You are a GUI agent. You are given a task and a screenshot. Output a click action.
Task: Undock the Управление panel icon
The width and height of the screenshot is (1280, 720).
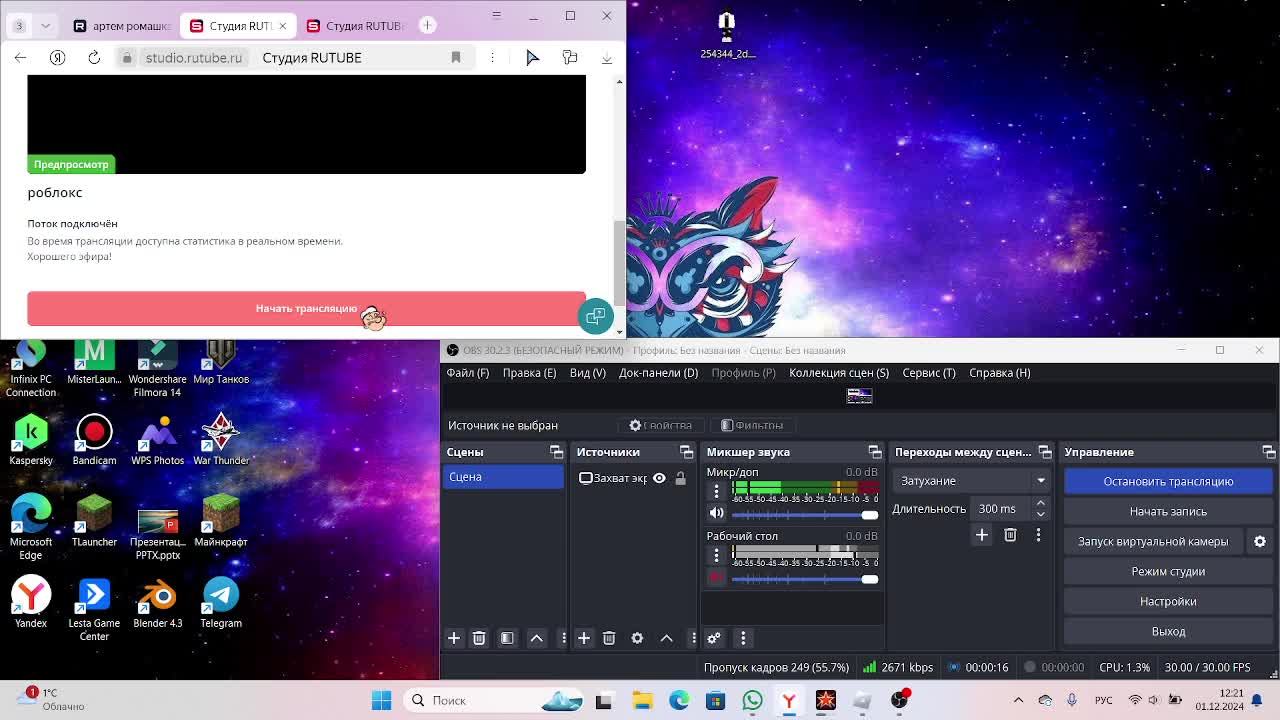tap(1269, 452)
